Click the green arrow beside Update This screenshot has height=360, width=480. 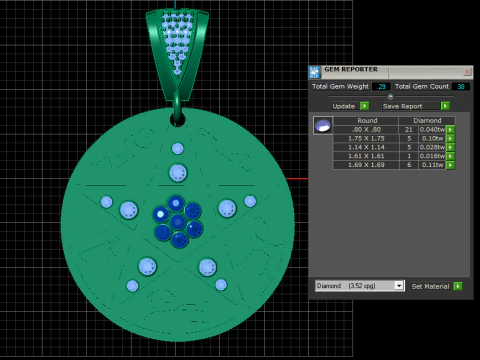tap(364, 106)
